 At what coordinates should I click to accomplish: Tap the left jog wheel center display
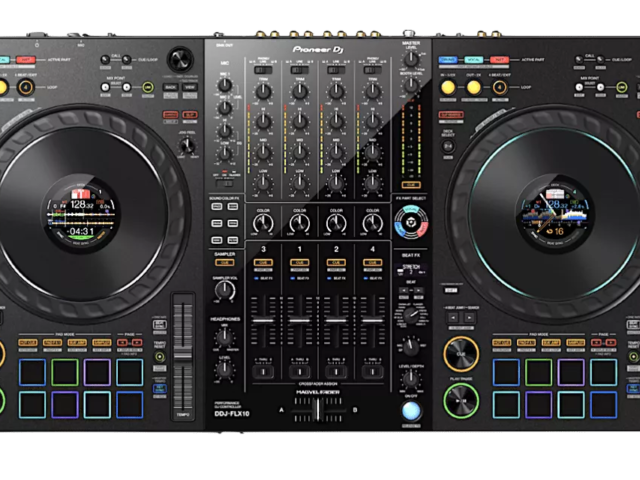[x=81, y=214]
